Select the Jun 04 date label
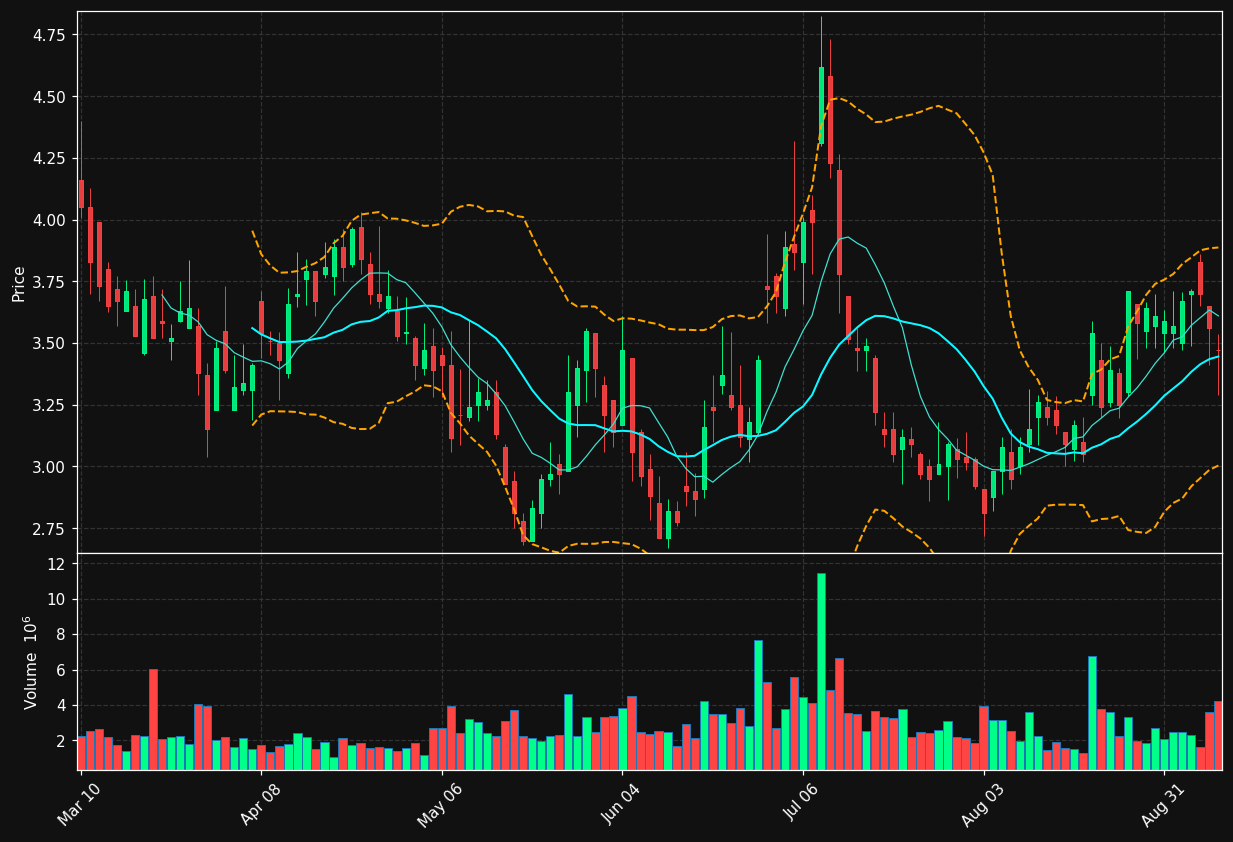Image resolution: width=1233 pixels, height=842 pixels. [621, 804]
